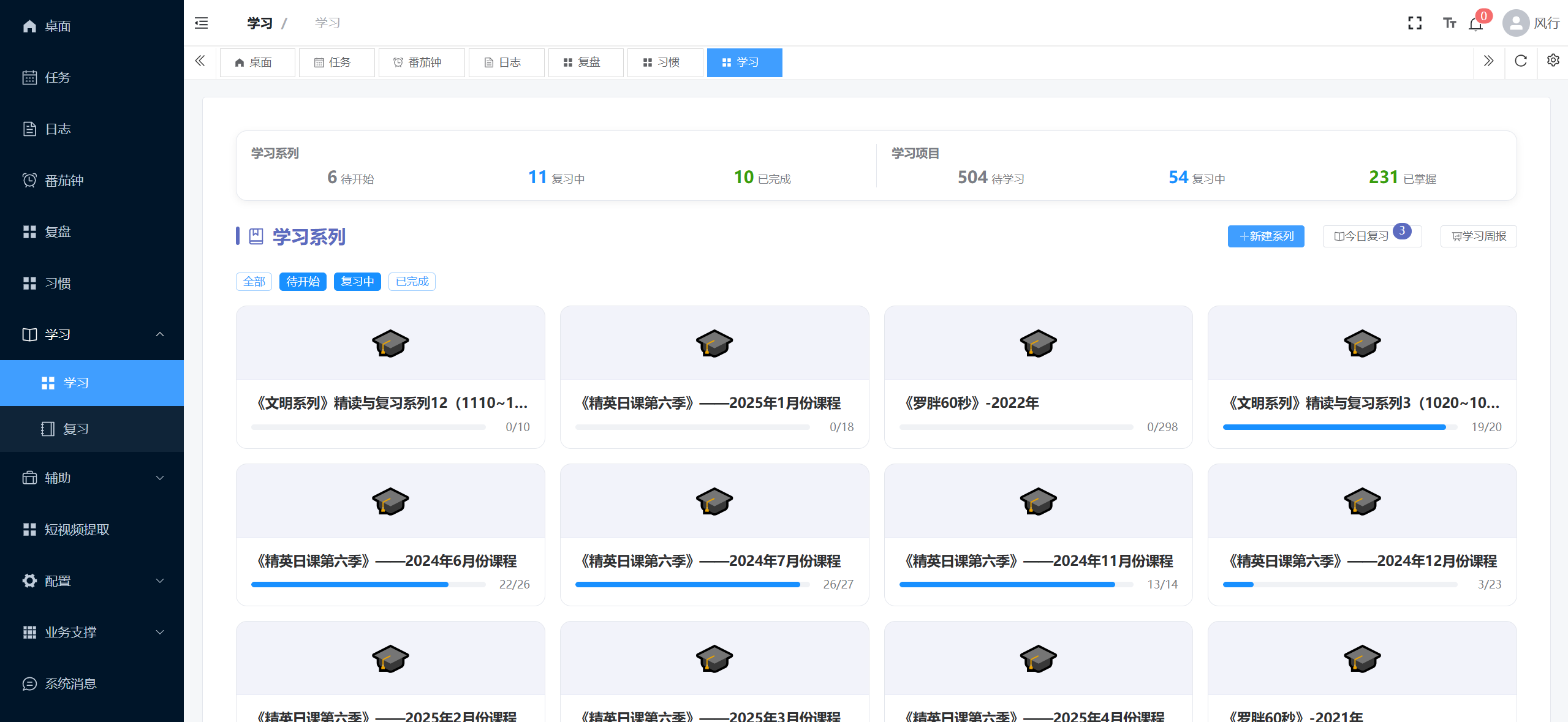The image size is (1568, 722).
Task: Click the notebook icon for 复习 submenu
Action: coord(48,429)
